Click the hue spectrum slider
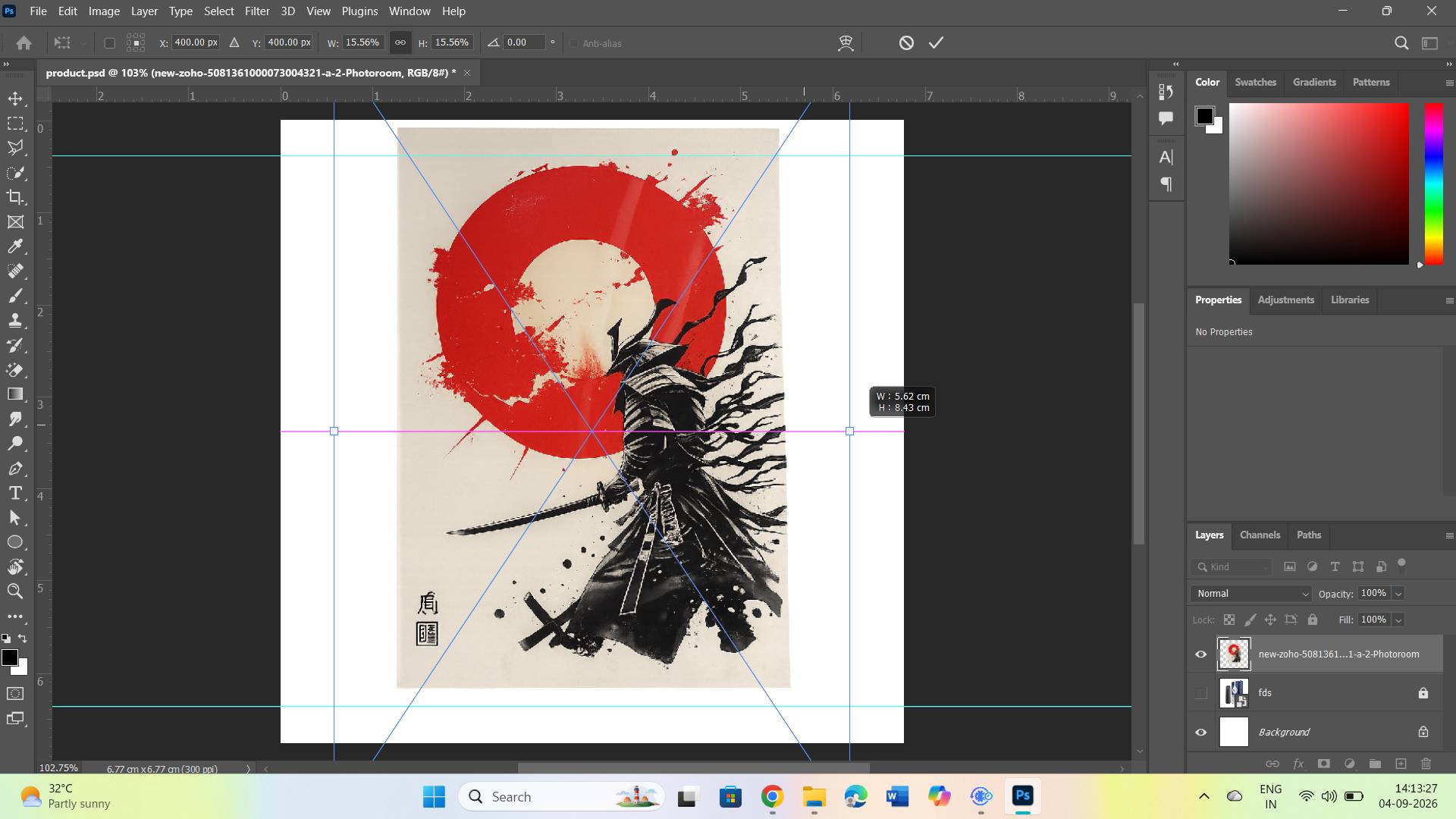1456x819 pixels. coord(1433,184)
